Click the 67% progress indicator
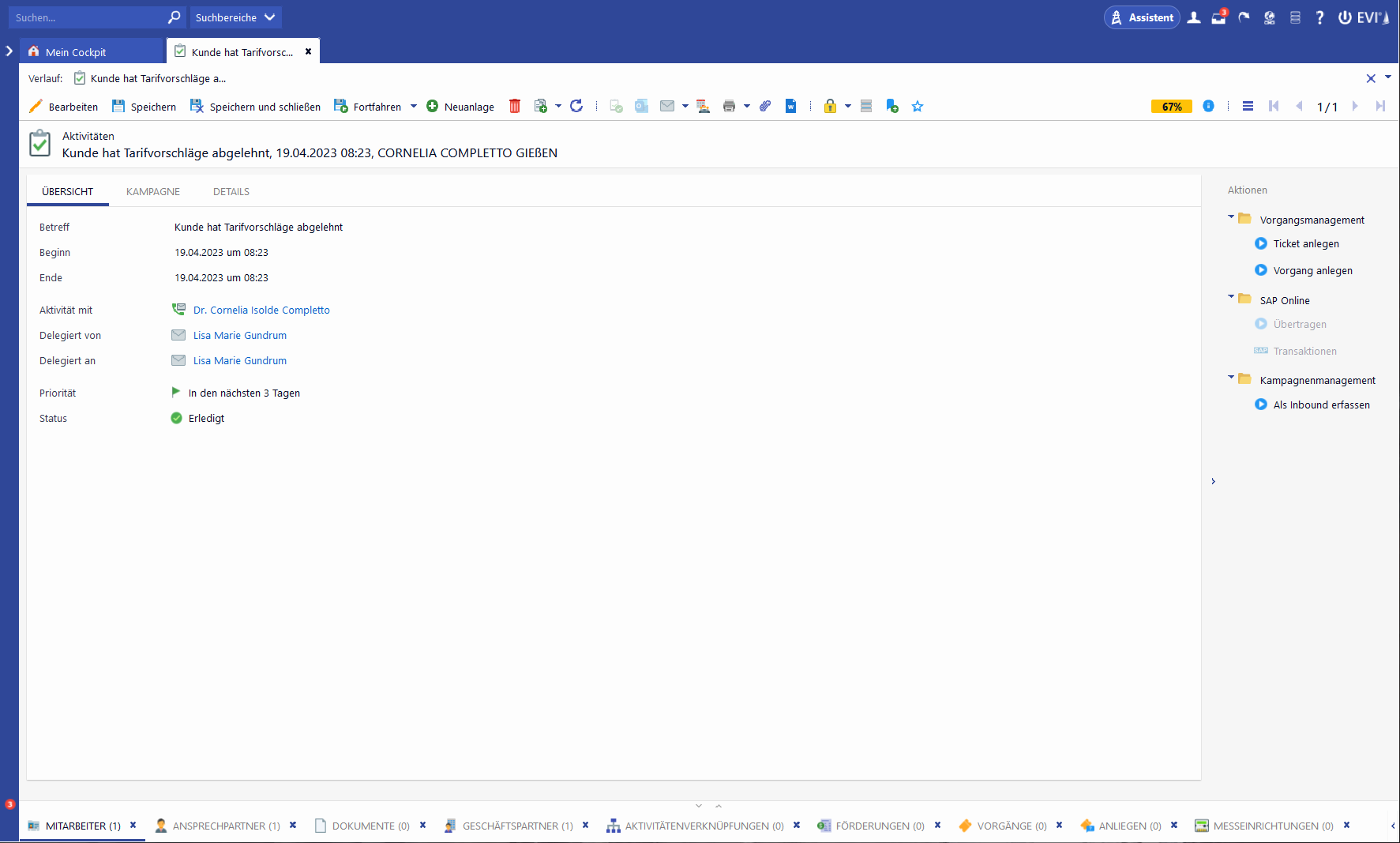This screenshot has height=843, width=1400. 1171,107
